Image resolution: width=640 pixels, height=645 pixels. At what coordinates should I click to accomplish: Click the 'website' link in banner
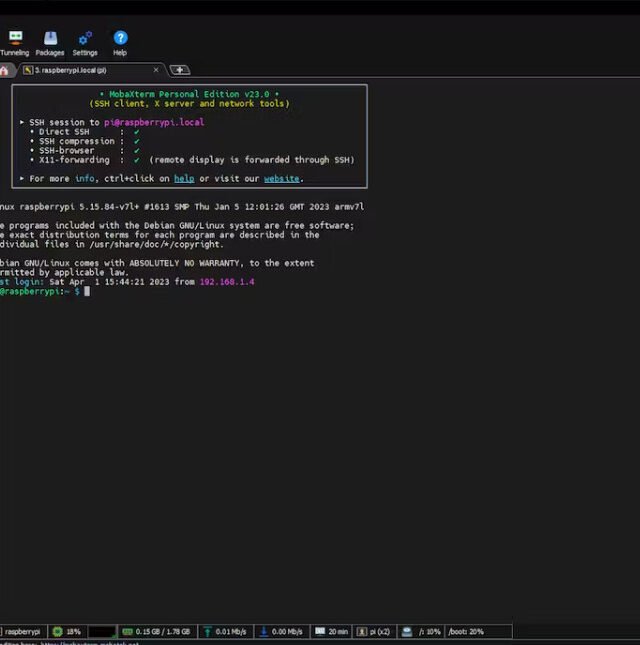pos(281,179)
